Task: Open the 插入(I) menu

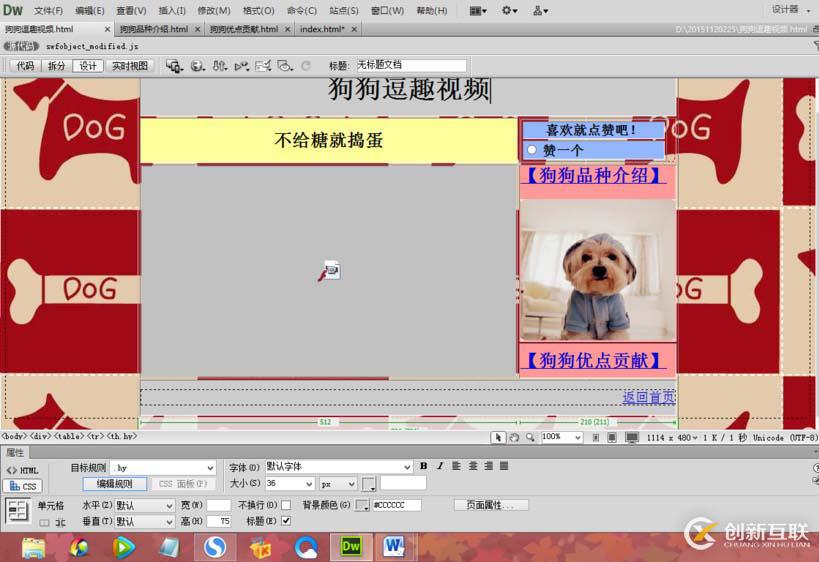Action: pos(171,10)
